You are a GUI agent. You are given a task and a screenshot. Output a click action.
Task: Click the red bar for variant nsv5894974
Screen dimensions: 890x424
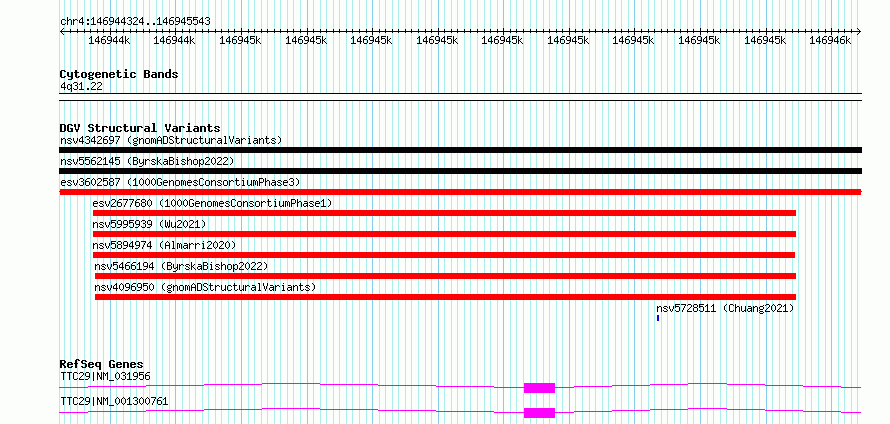[444, 255]
